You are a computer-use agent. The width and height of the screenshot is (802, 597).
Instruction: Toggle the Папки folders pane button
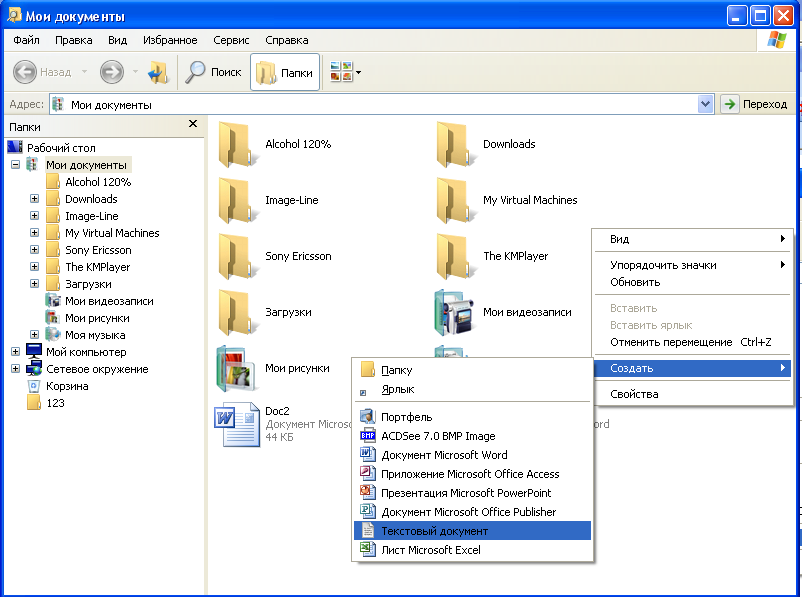click(x=285, y=72)
